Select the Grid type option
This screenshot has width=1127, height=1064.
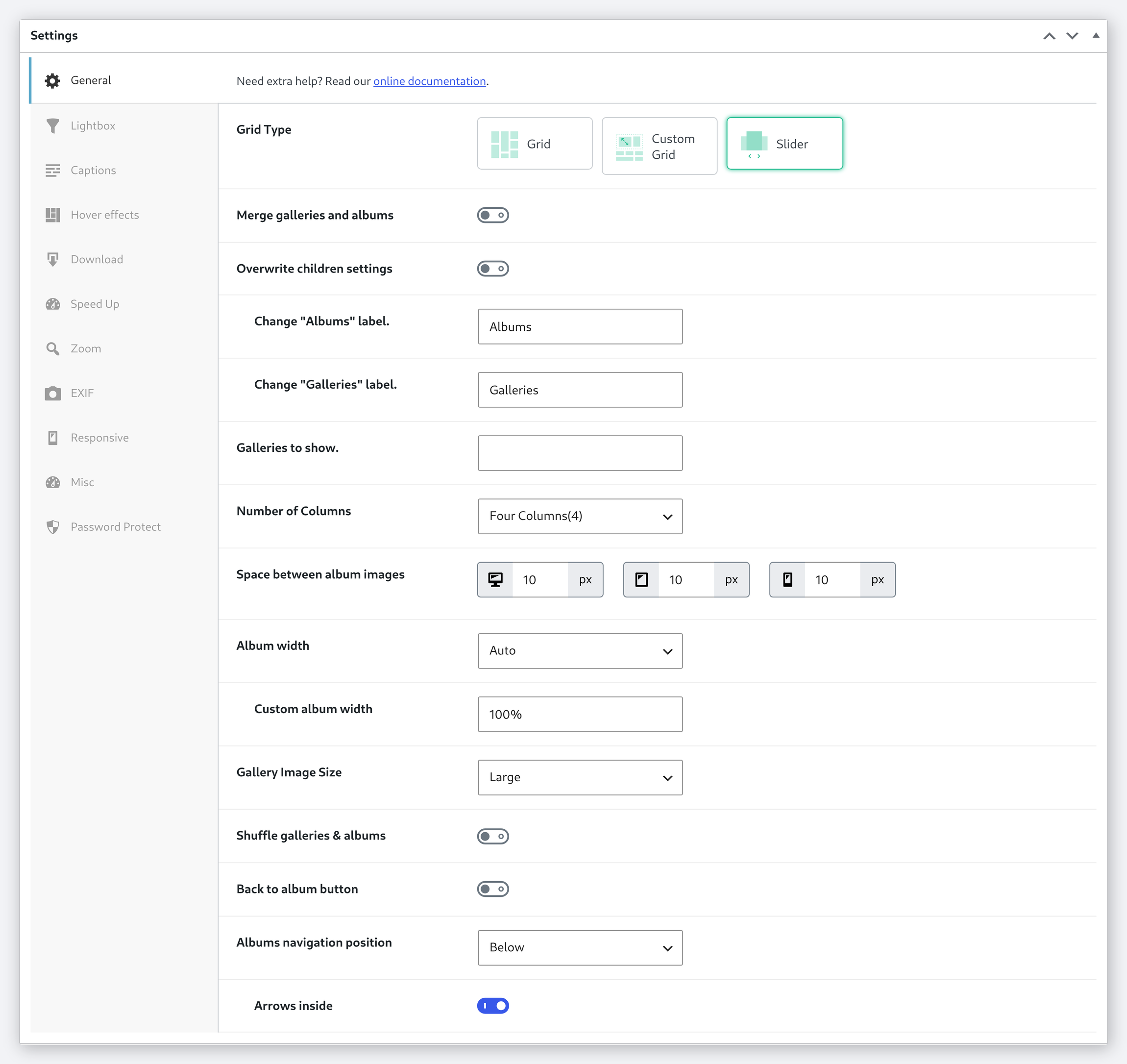coord(535,144)
